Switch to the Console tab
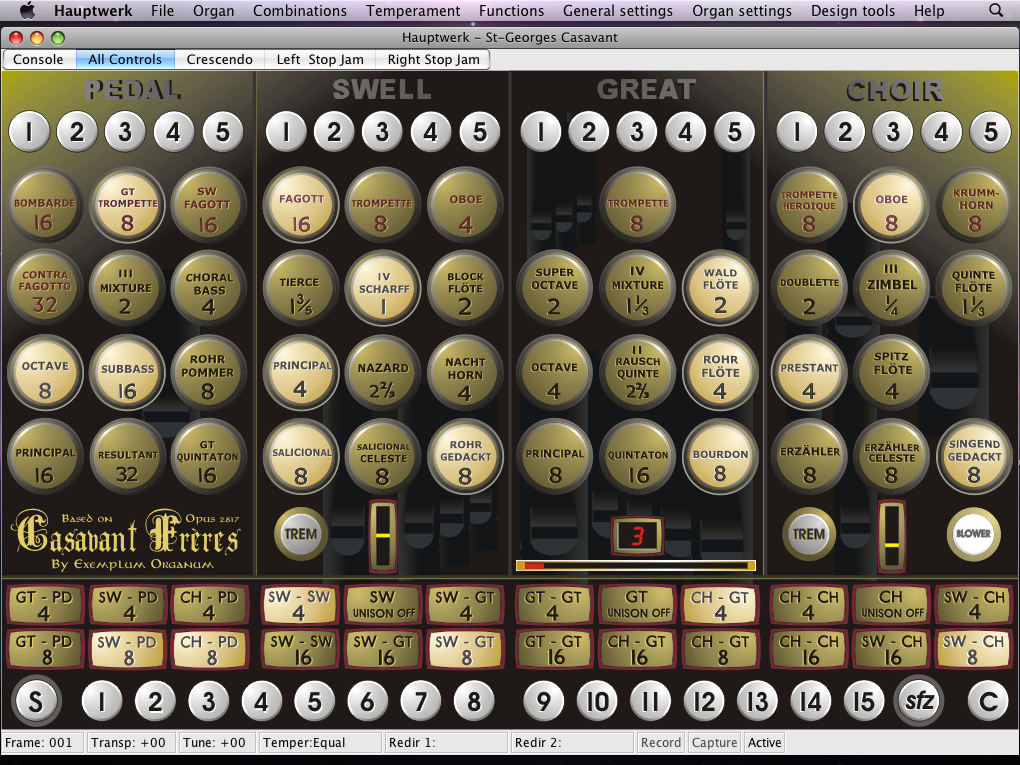The width and height of the screenshot is (1020, 765). (x=38, y=59)
